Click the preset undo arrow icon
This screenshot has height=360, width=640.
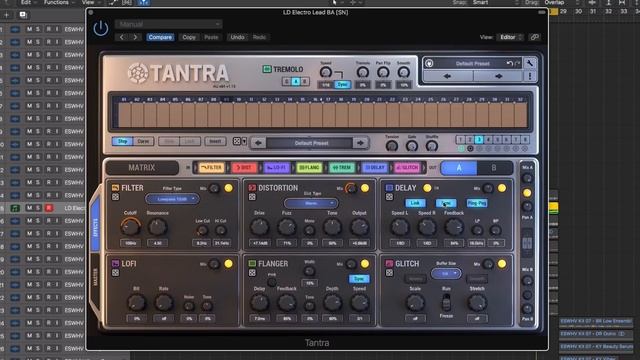(509, 63)
